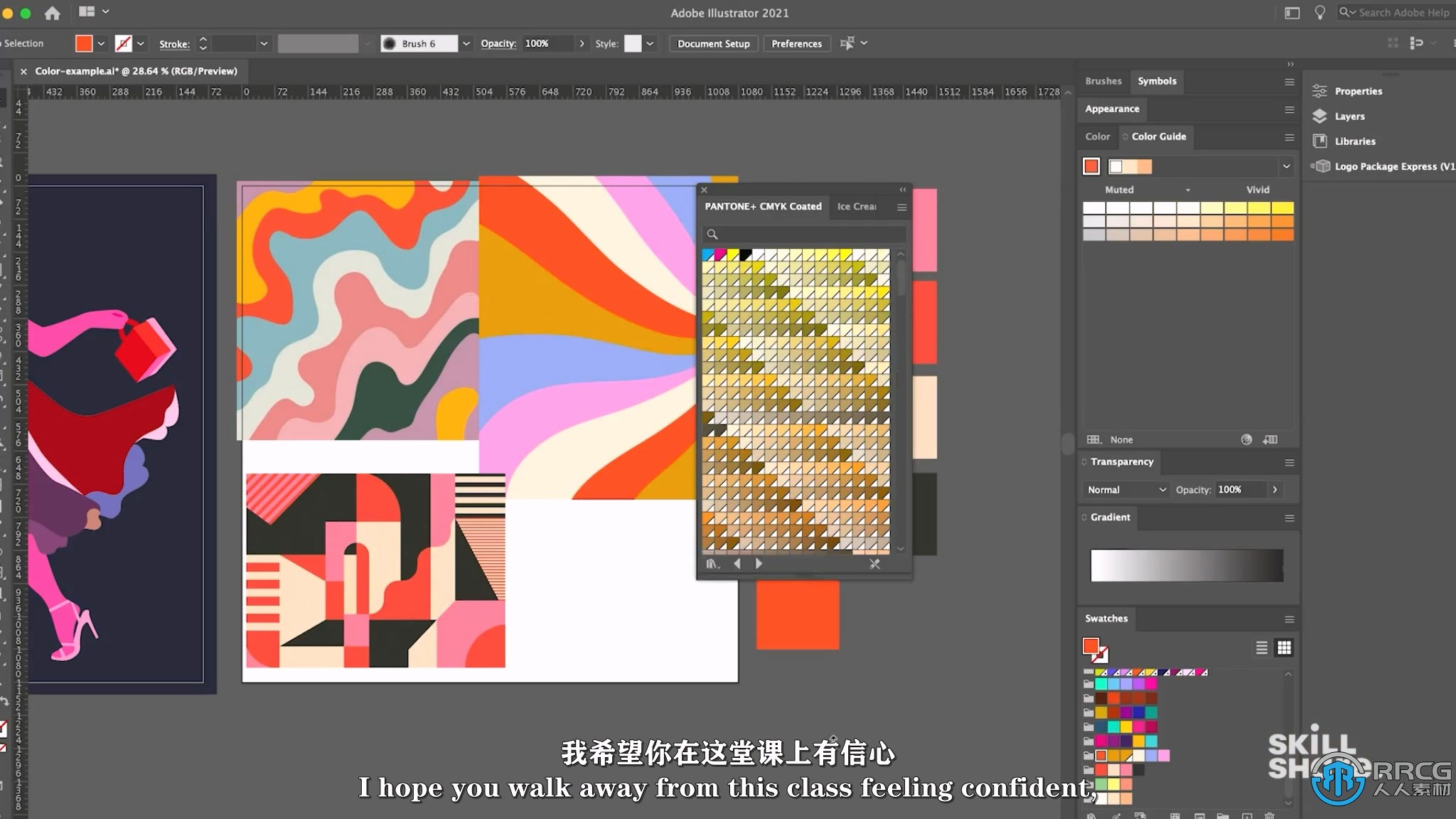Viewport: 1456px width, 819px height.
Task: Click the Discover lightbulb icon
Action: pyautogui.click(x=1319, y=13)
